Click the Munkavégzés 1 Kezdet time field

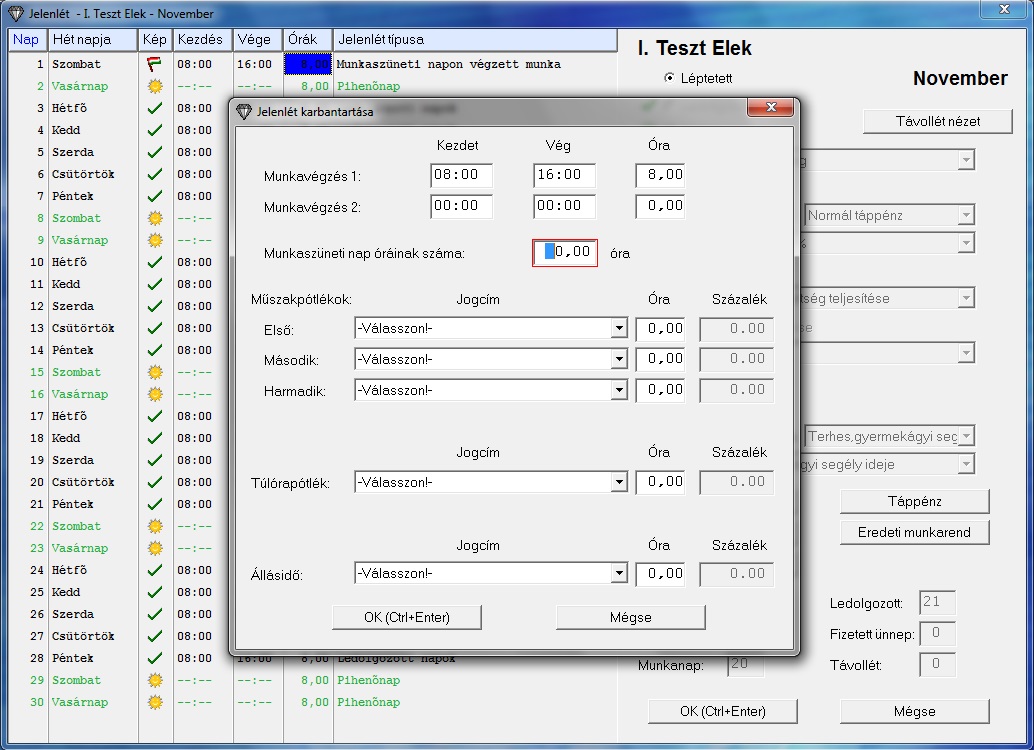[461, 175]
